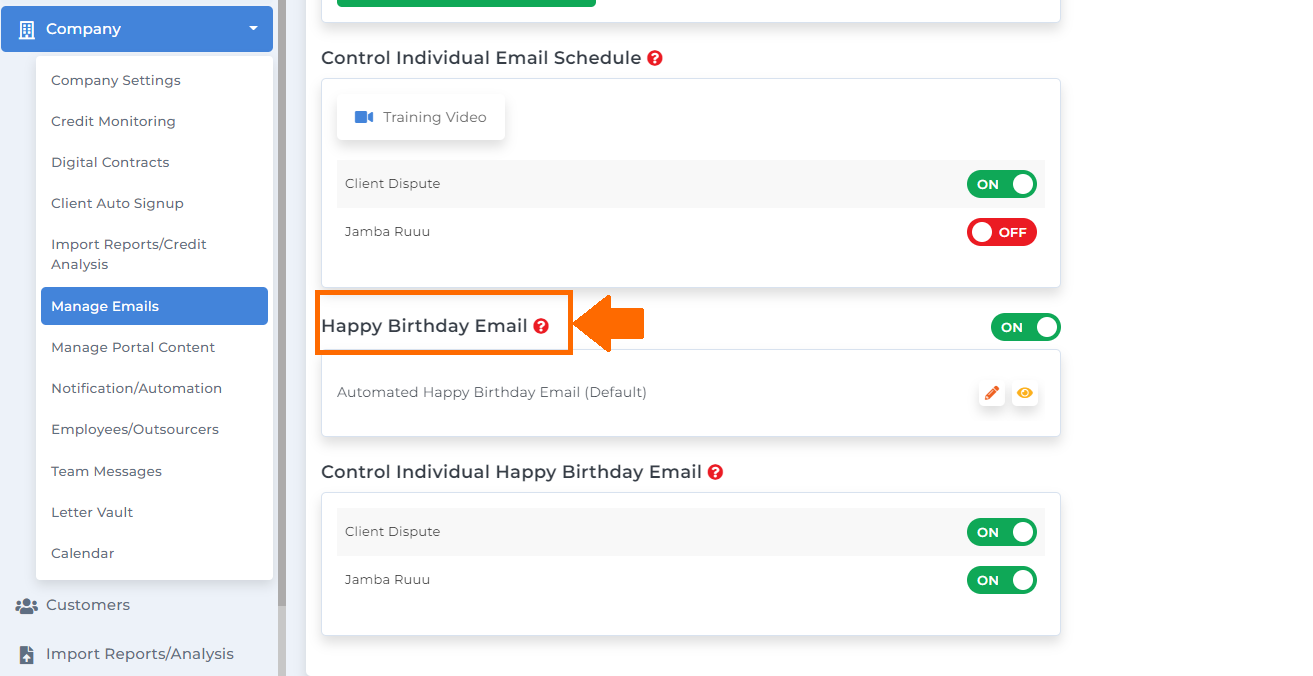
Task: Click help icon beside Control Individual Email Schedule
Action: 655,58
